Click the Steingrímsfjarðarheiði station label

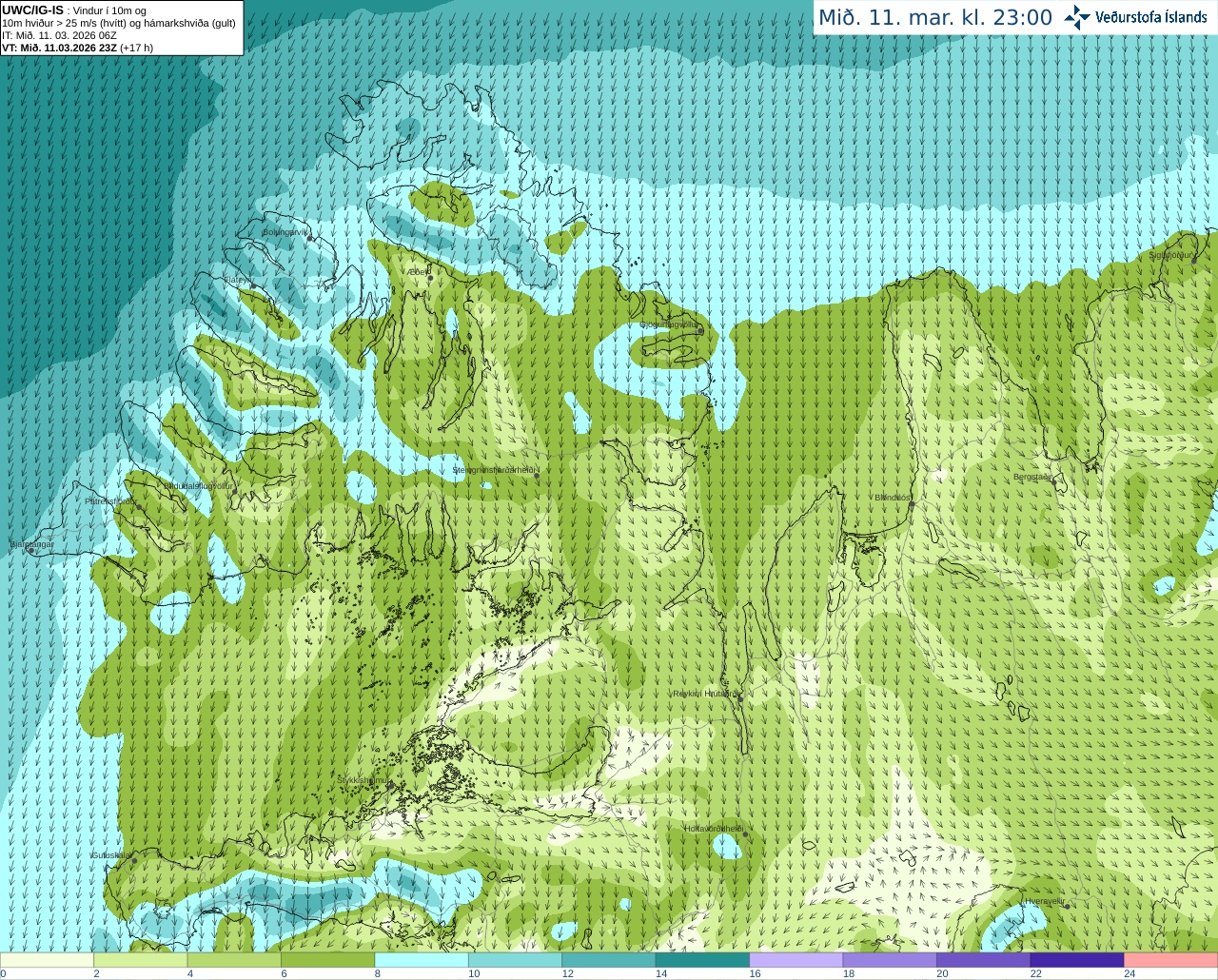pyautogui.click(x=495, y=470)
